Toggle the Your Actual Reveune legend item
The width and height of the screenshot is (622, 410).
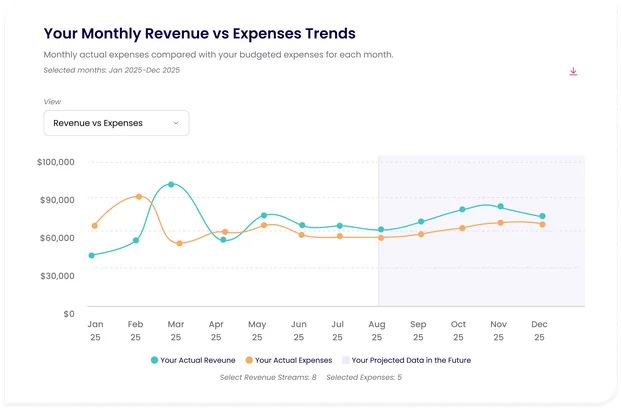(193, 360)
